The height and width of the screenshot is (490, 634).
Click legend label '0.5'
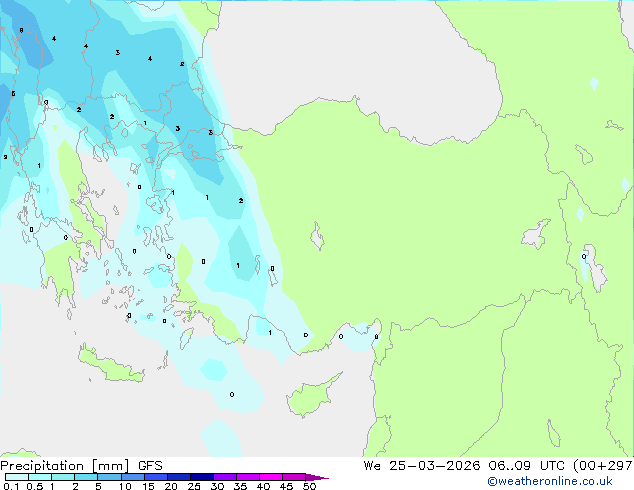(x=35, y=486)
